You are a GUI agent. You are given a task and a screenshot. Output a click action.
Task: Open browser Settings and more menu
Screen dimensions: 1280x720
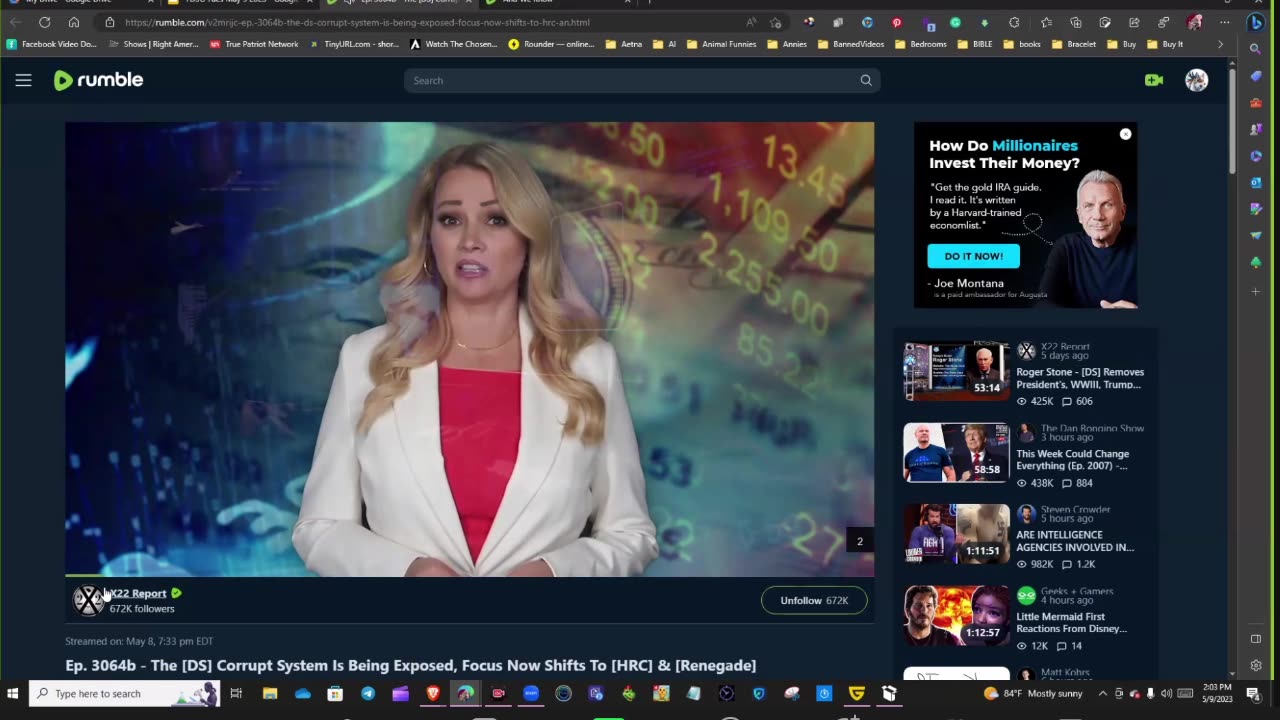point(1225,22)
